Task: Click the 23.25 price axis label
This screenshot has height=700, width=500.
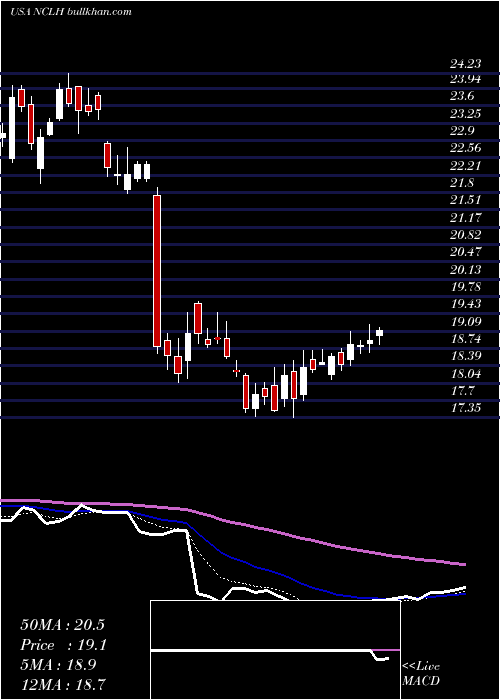Action: click(x=466, y=114)
